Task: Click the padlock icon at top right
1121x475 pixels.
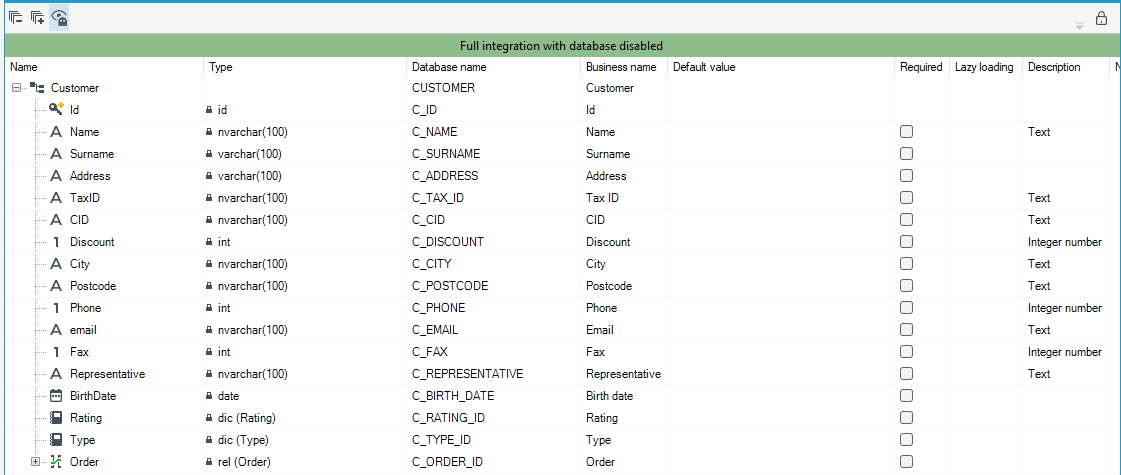Action: pos(1102,19)
